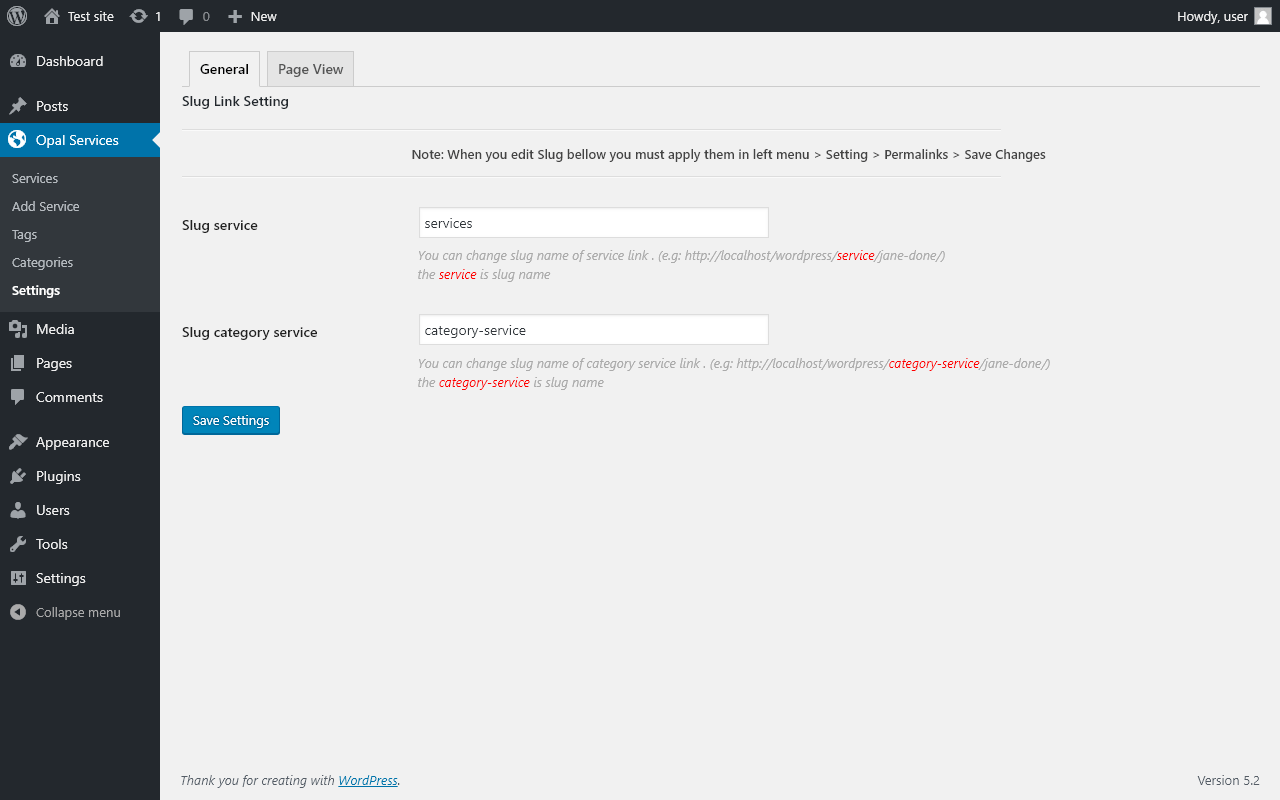Click the Save Settings button

[x=231, y=420]
